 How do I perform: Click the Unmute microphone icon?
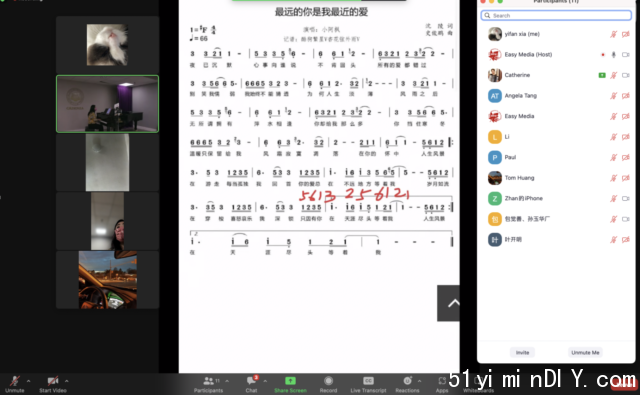click(15, 381)
